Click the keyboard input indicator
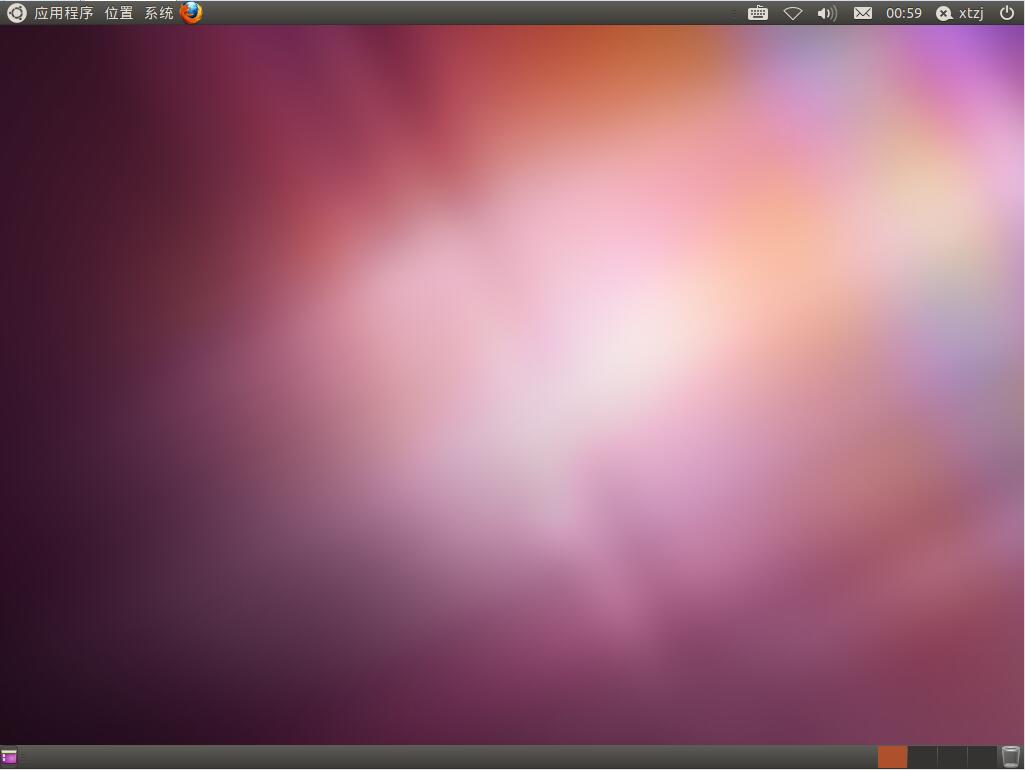The height and width of the screenshot is (770, 1025). 757,13
